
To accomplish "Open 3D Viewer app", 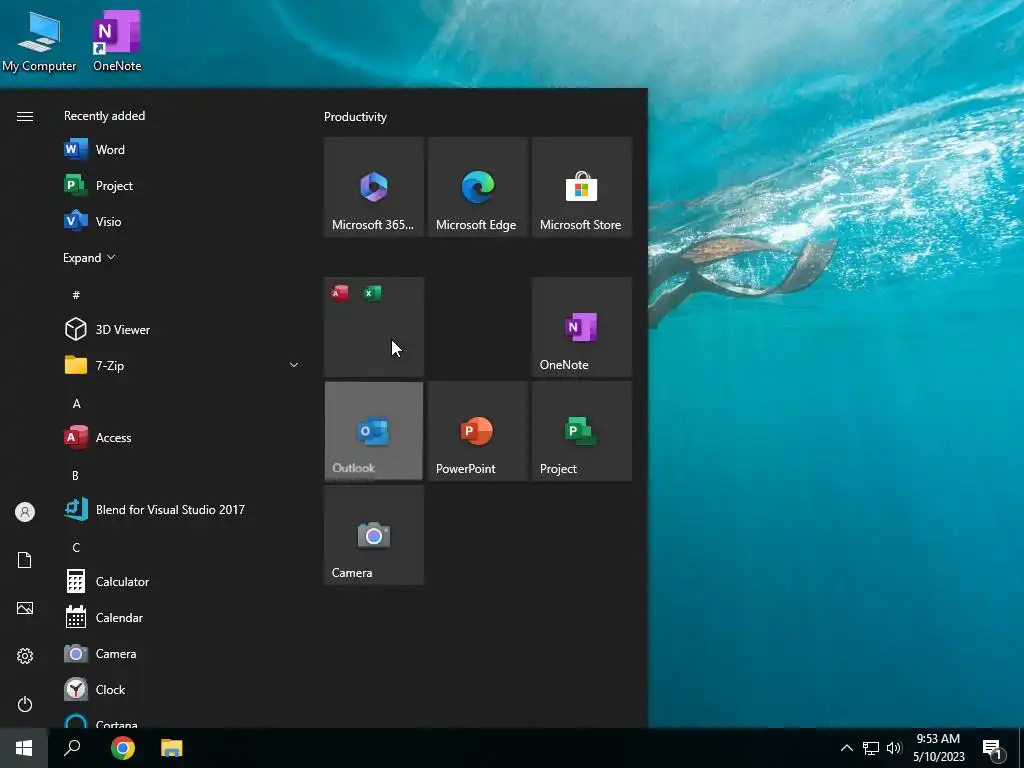I will tap(182, 330).
